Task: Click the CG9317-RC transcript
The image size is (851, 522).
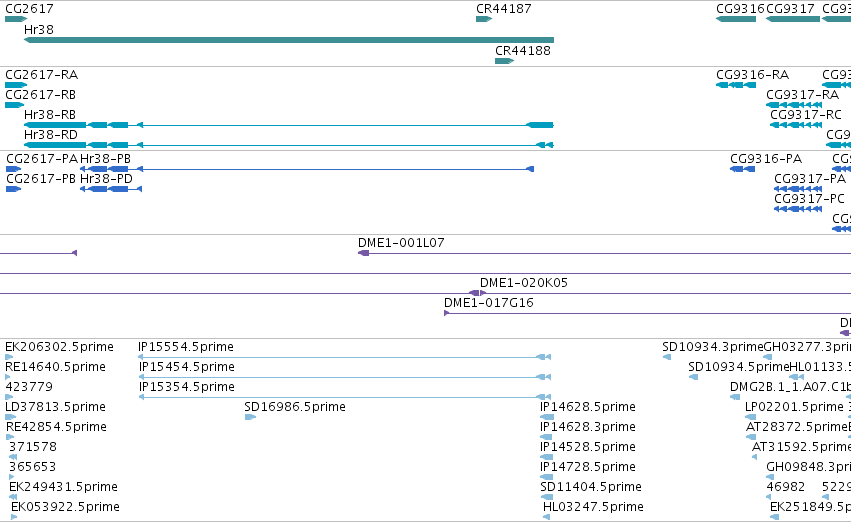Action: point(796,125)
